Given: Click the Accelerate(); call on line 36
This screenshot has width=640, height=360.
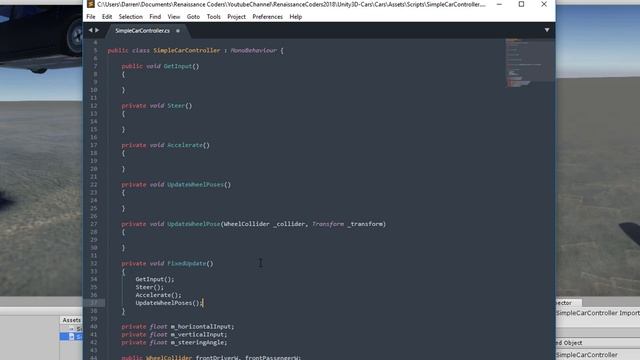Looking at the screenshot, I should pos(158,295).
